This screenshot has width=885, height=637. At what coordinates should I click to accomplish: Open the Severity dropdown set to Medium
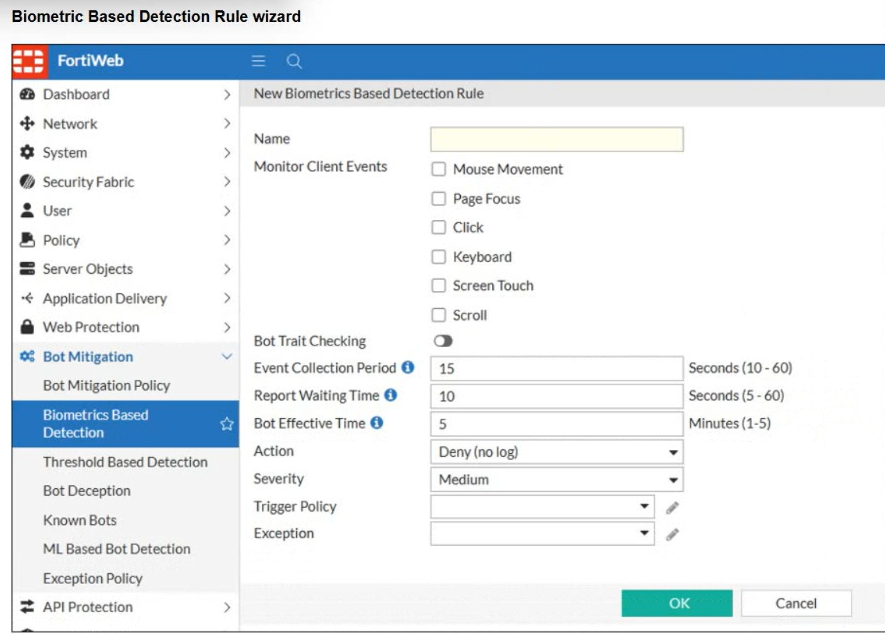click(x=557, y=480)
